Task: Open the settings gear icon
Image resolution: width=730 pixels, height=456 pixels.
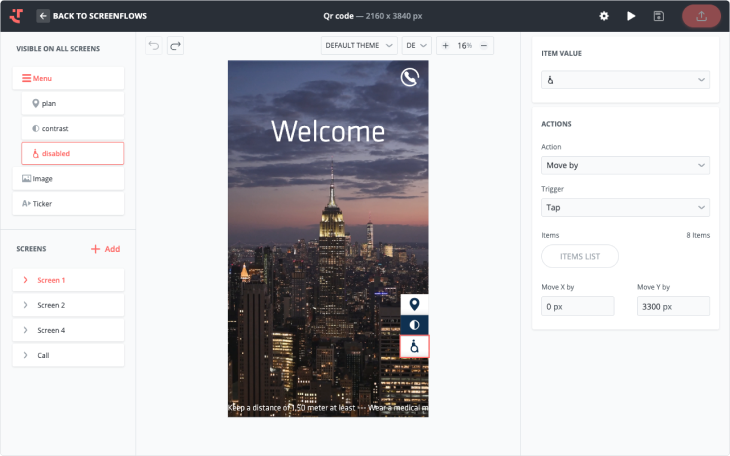Action: pyautogui.click(x=604, y=16)
